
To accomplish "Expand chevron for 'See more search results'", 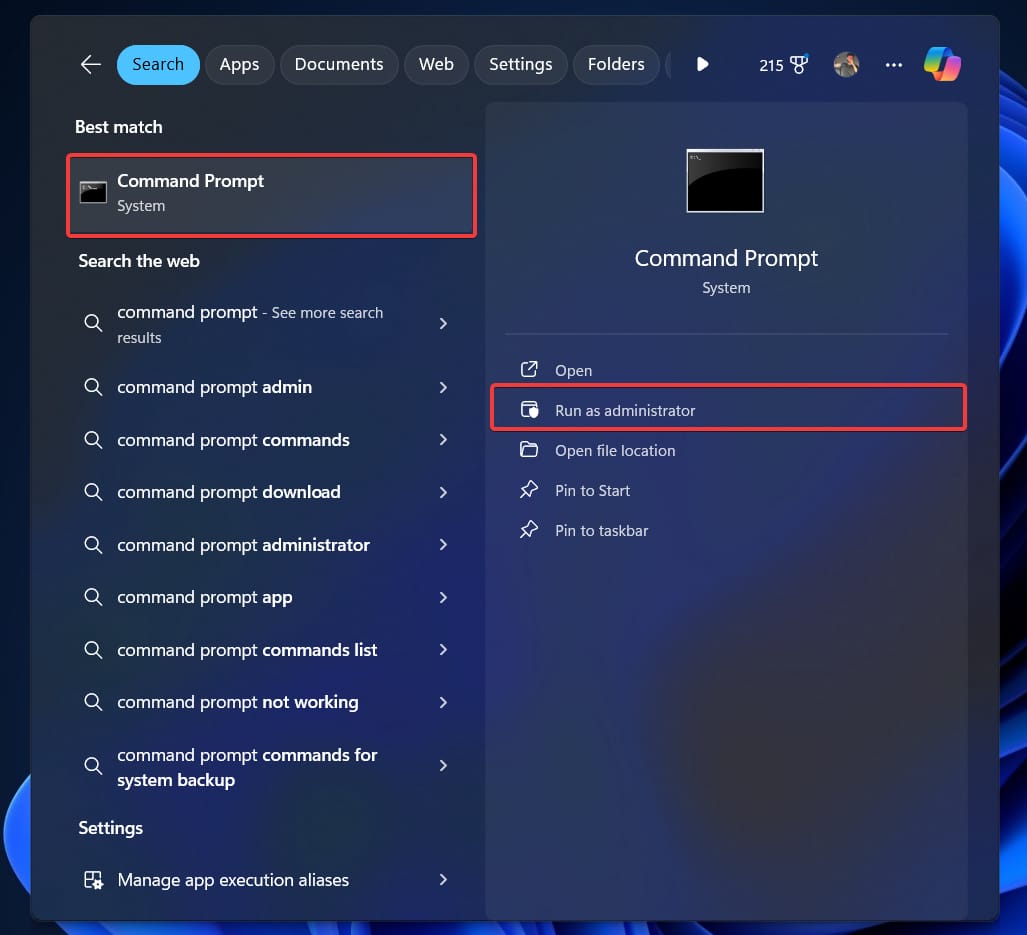I will click(x=443, y=323).
